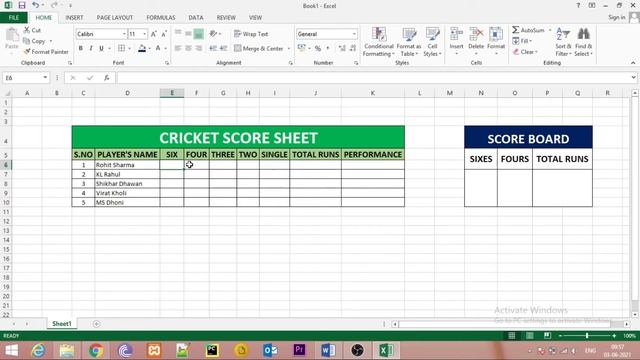
Task: Open Google Chrome from the taskbar
Action: point(96,350)
